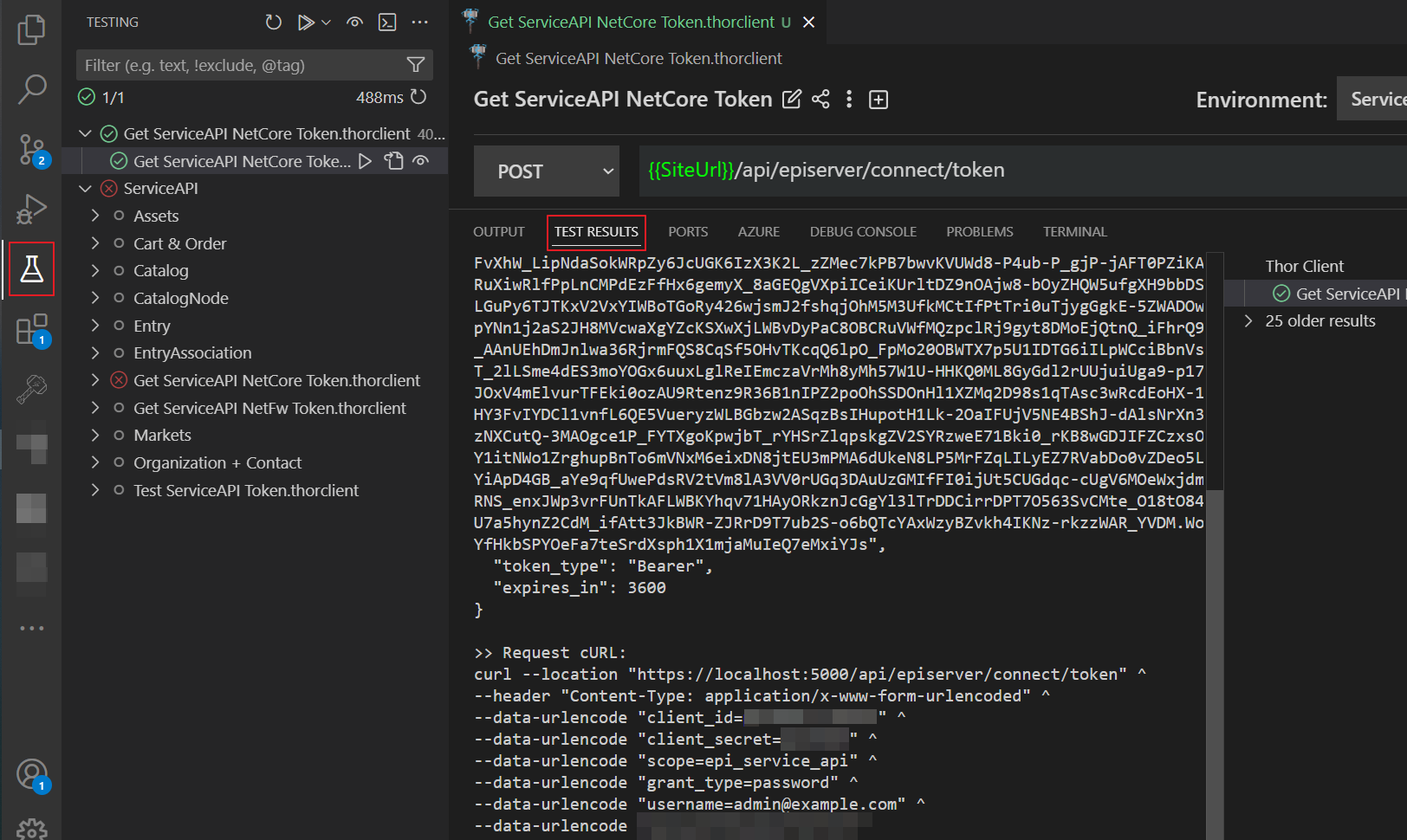Switch to the TERMINAL tab

click(x=1074, y=232)
